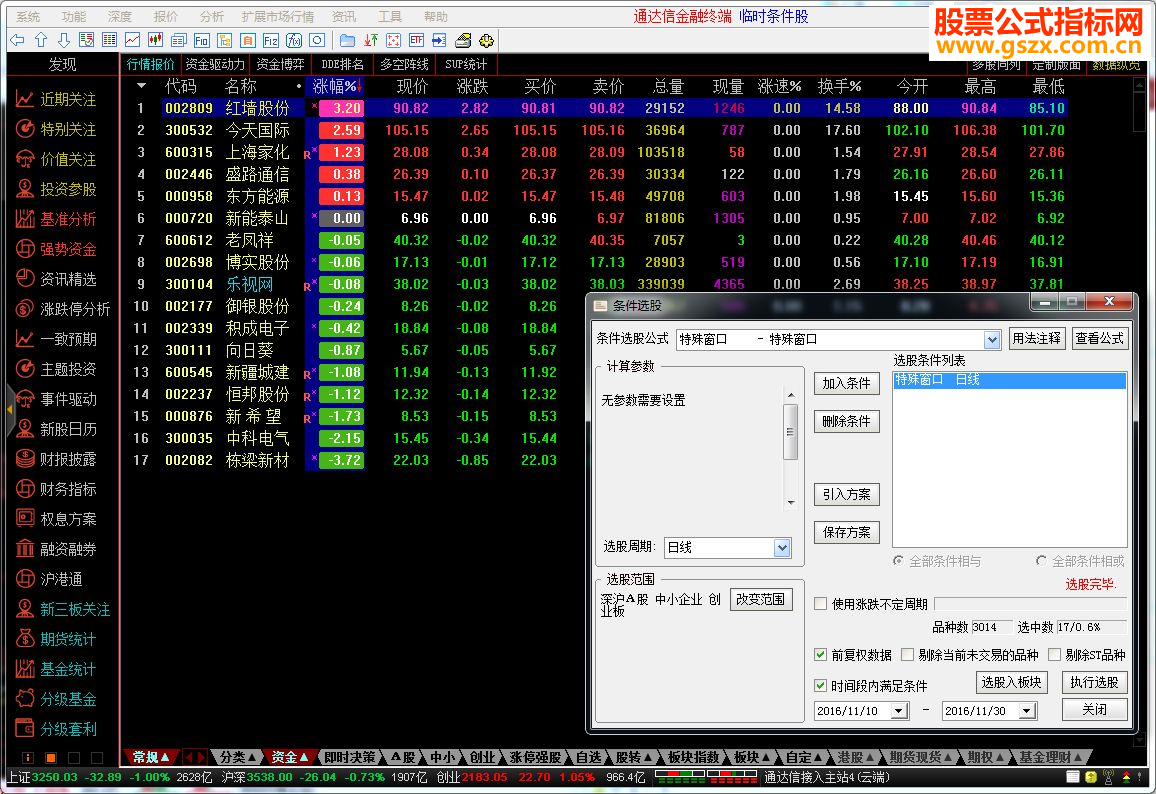Expand the 条件选股公式 dropdown
Viewport: 1156px width, 794px height.
click(992, 340)
